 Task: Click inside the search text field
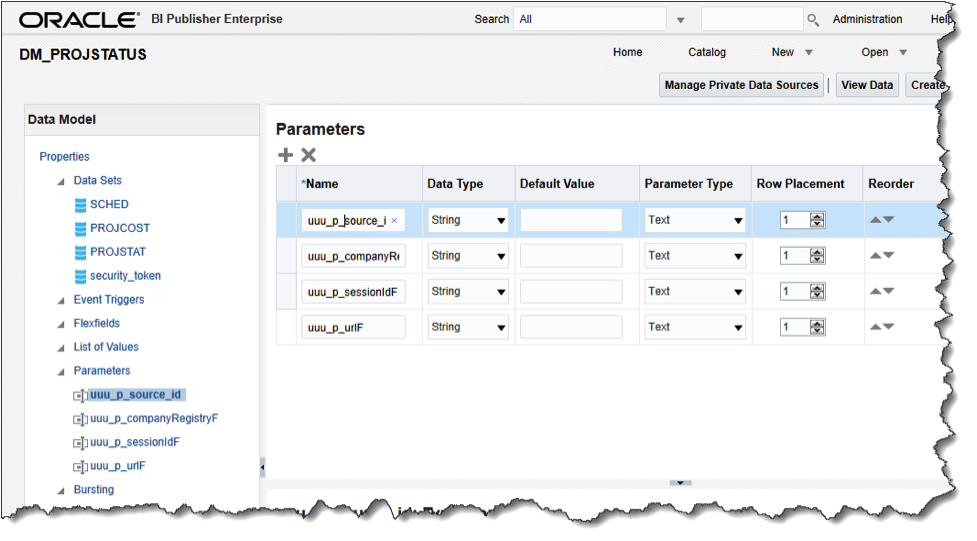pyautogui.click(x=752, y=19)
